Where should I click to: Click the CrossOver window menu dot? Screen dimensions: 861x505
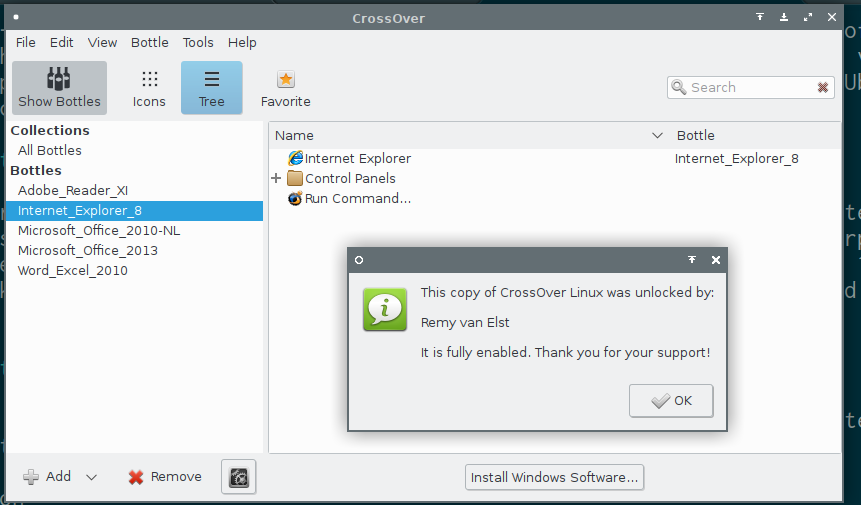(16, 17)
